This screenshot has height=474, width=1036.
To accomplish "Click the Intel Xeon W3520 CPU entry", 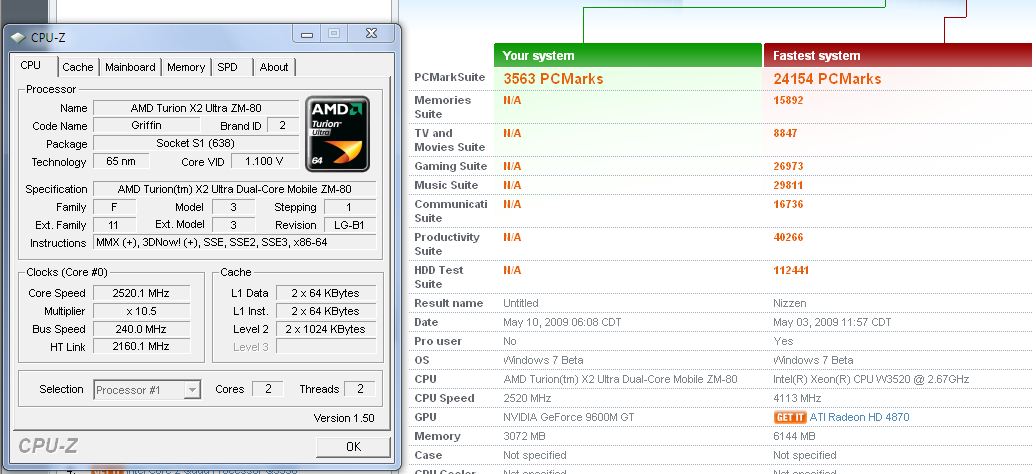I will coord(871,379).
